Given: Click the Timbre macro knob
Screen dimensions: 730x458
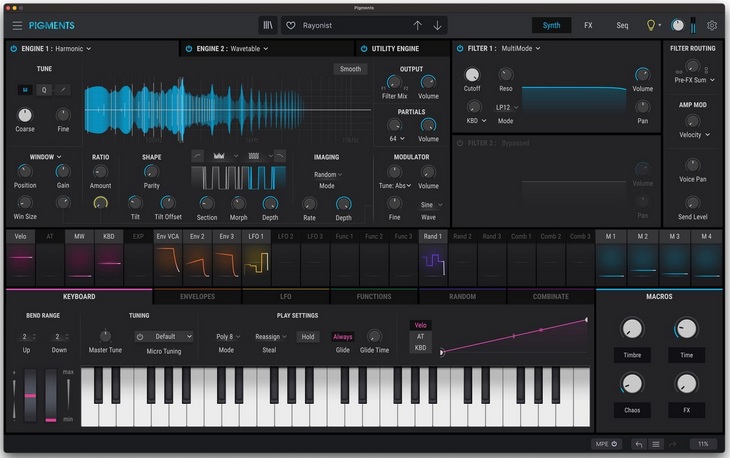Looking at the screenshot, I should (x=632, y=329).
